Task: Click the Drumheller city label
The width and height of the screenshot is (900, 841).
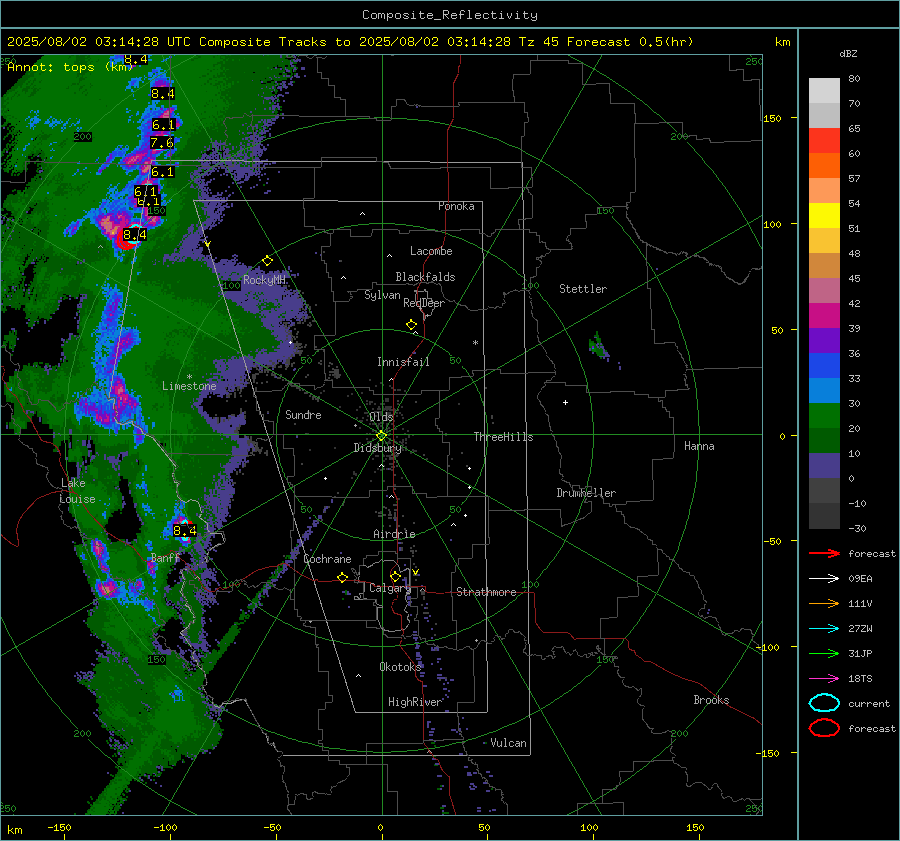Action: (x=586, y=493)
